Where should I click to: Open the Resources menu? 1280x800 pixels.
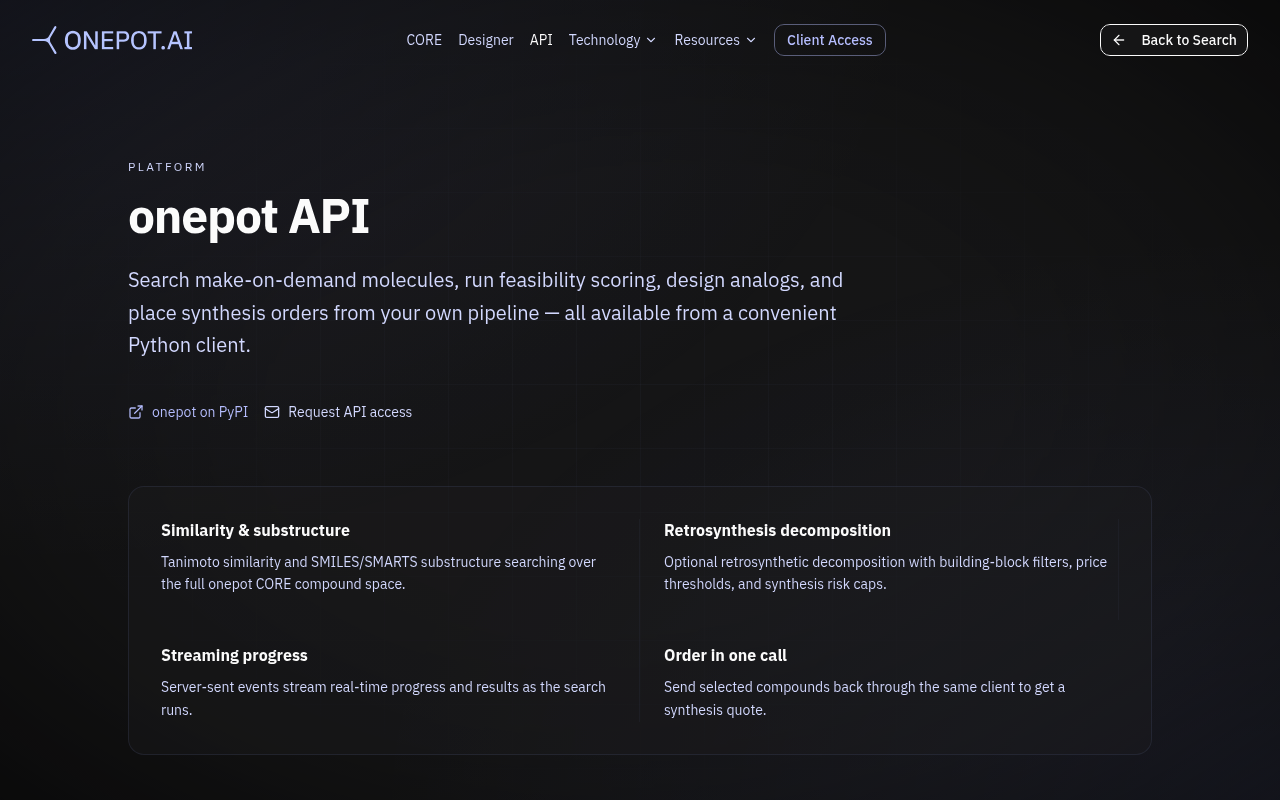[x=715, y=40]
